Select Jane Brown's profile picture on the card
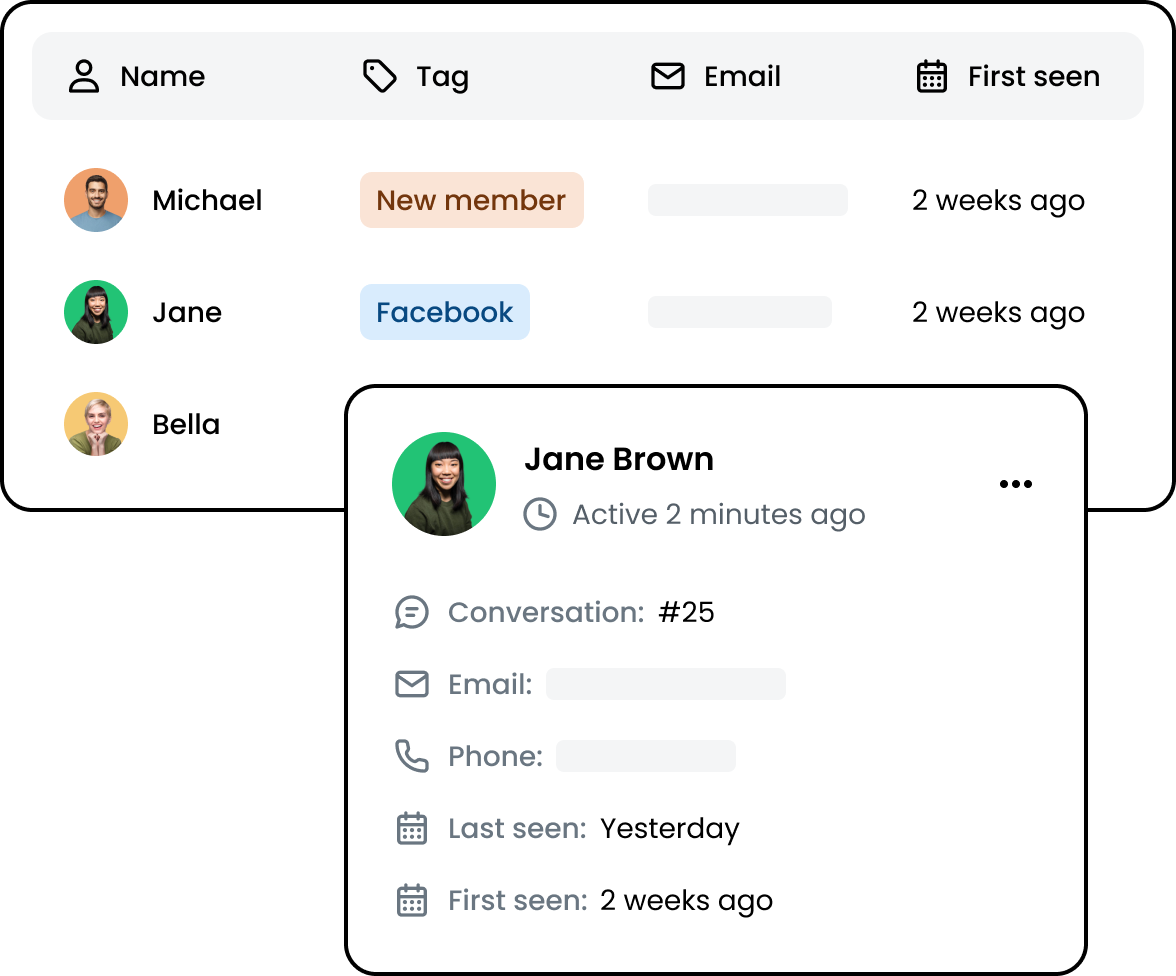1176x976 pixels. pos(444,483)
